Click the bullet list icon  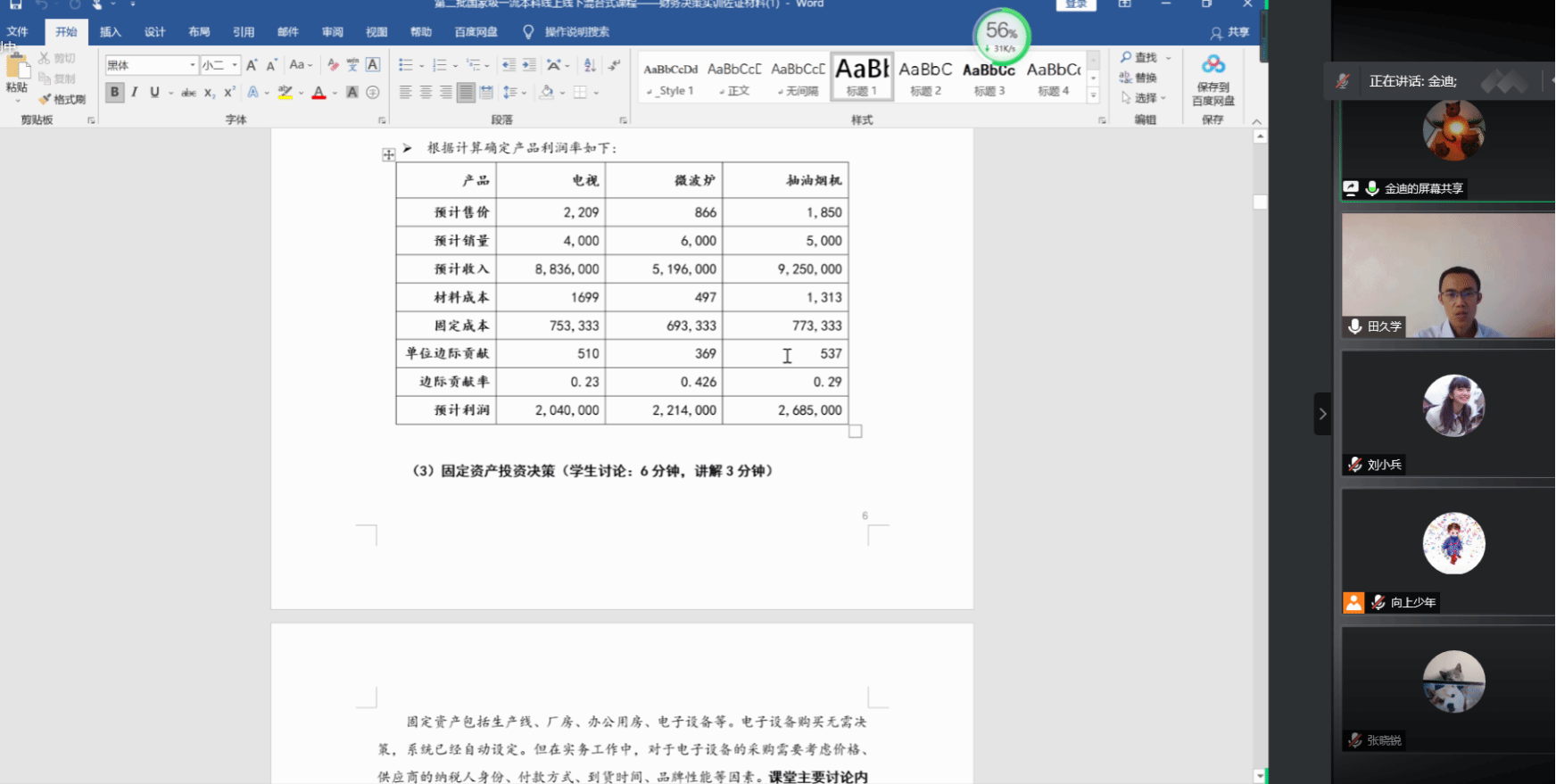coord(406,65)
